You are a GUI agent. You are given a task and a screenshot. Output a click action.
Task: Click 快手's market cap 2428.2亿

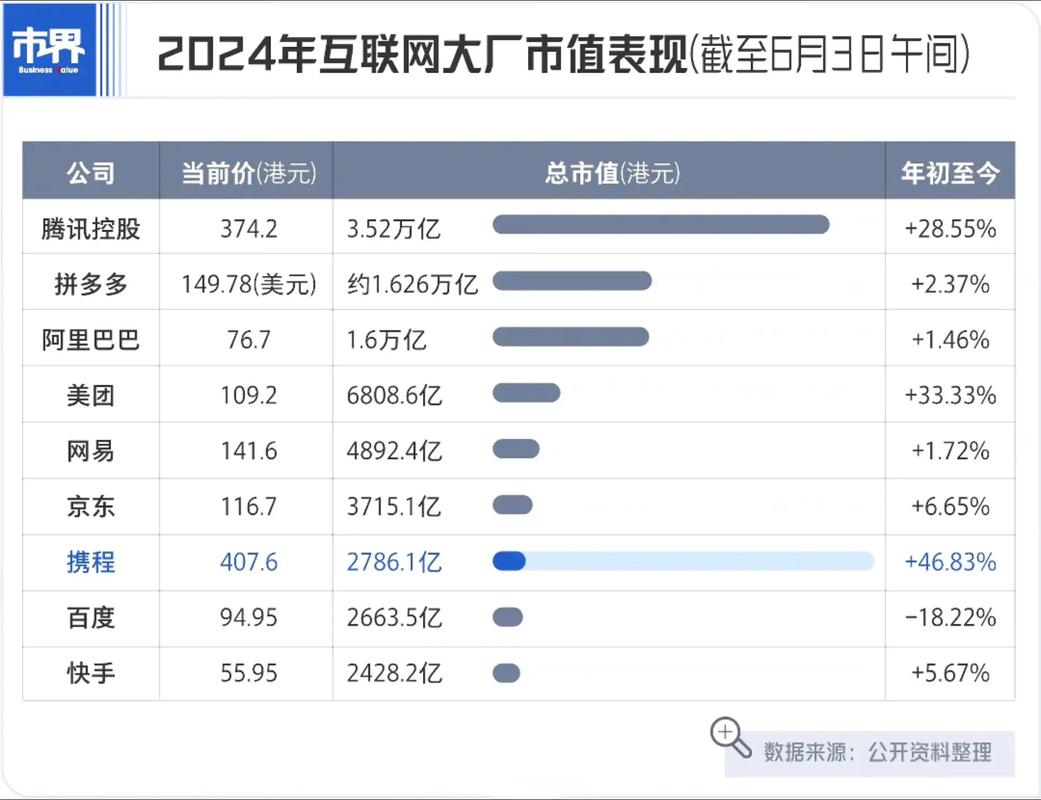(394, 673)
